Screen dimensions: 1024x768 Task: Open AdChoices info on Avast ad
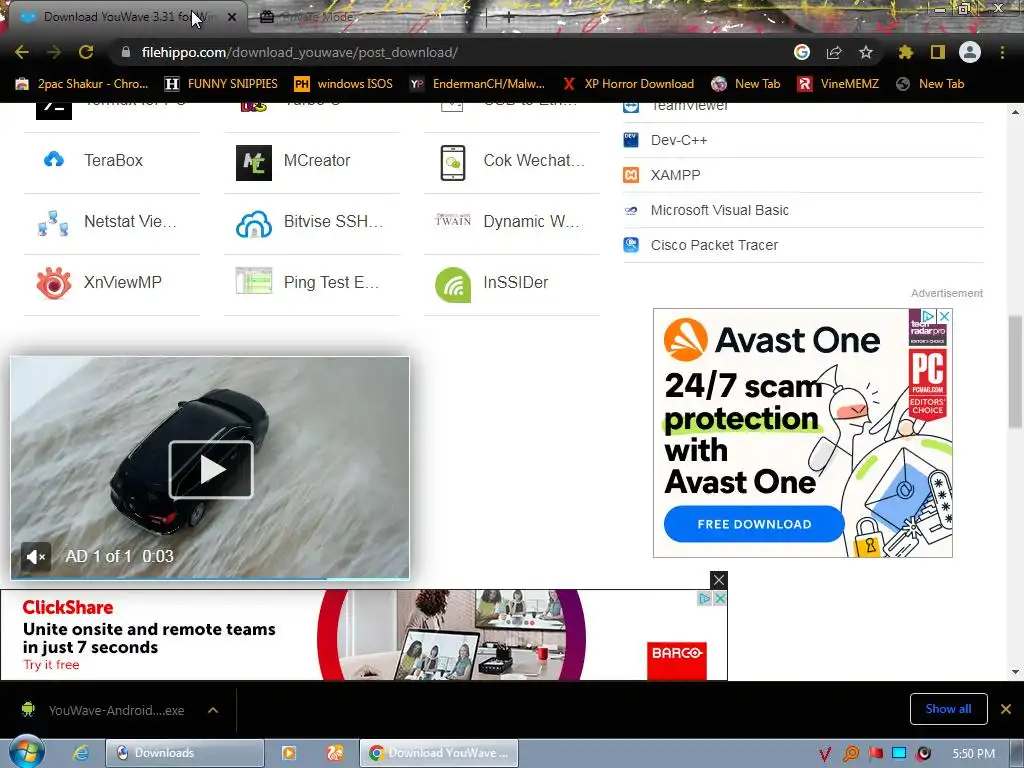click(x=928, y=316)
